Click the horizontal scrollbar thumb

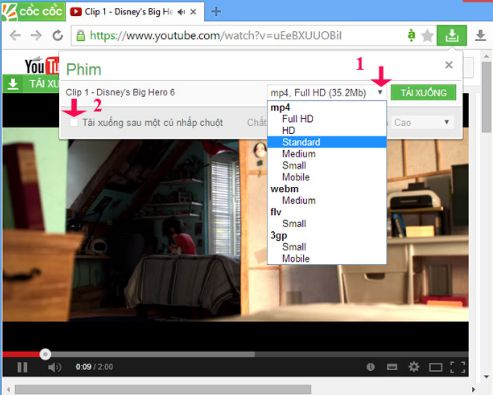163,389
